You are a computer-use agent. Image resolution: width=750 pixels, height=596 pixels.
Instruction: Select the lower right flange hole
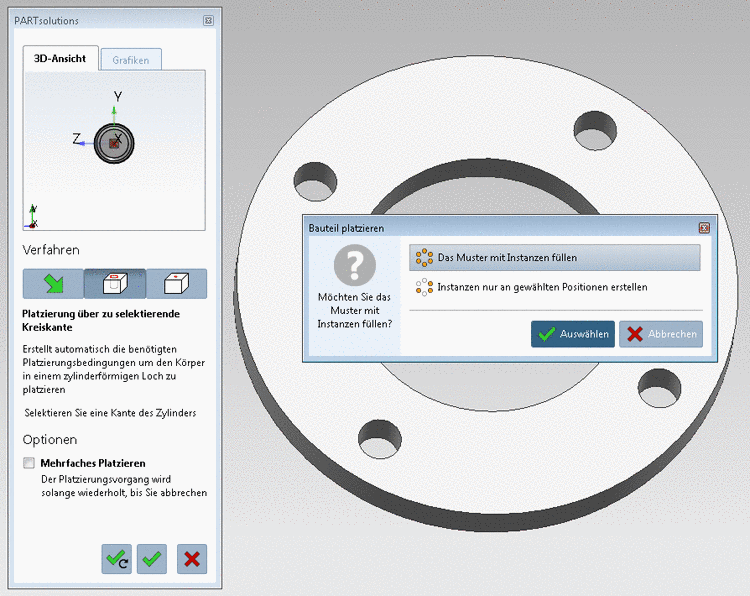(x=660, y=388)
